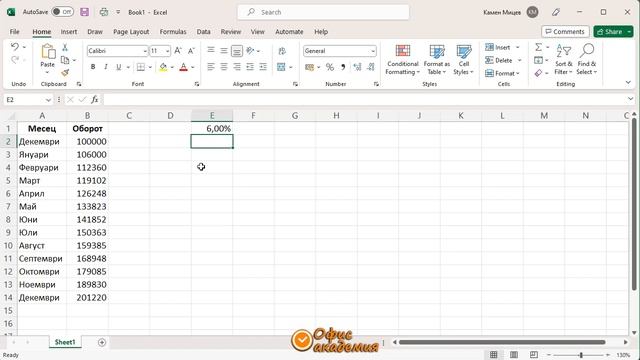Open the General number format dropdown

[373, 51]
